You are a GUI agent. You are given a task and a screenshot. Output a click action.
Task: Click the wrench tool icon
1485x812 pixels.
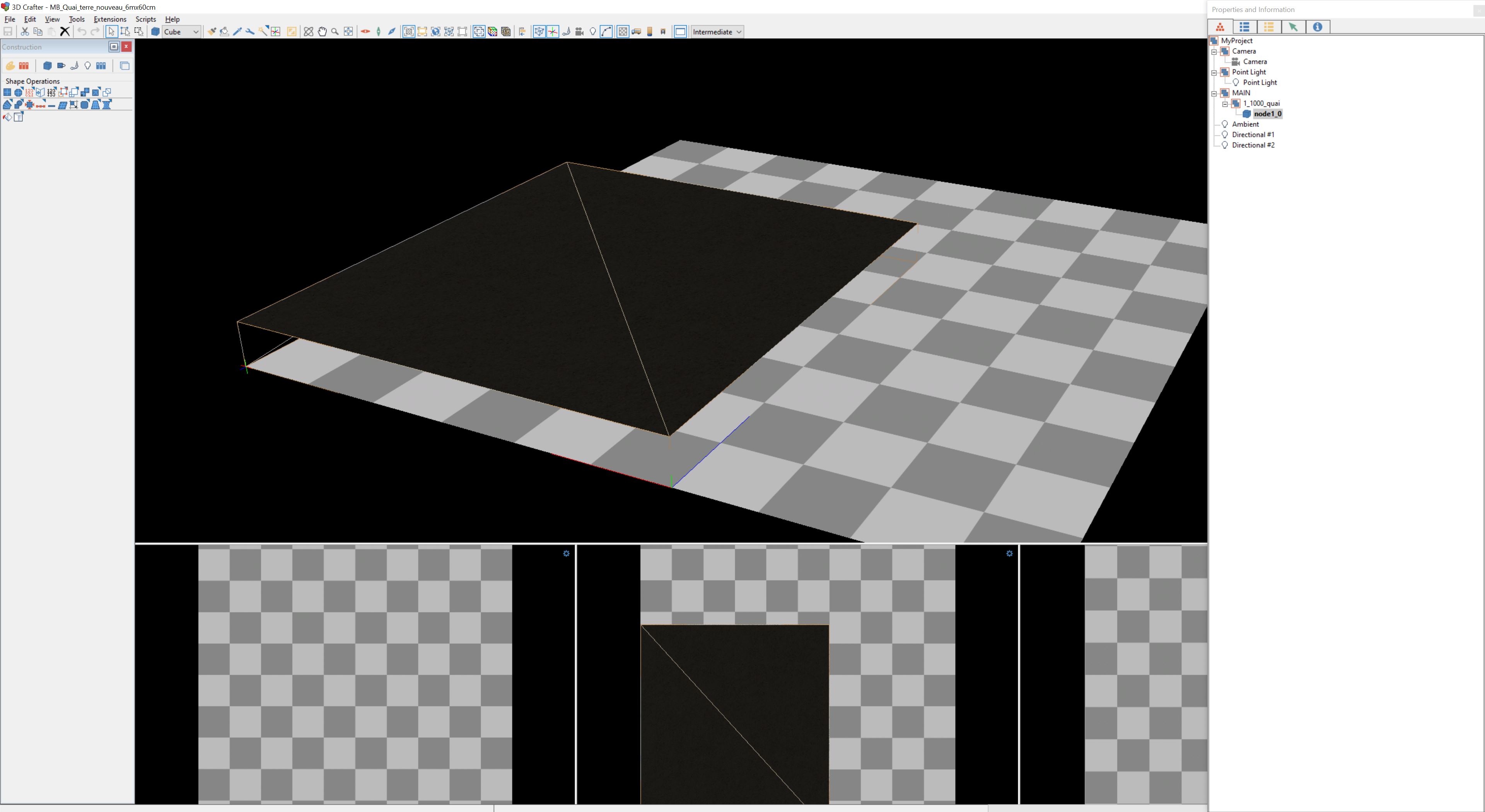tap(250, 32)
